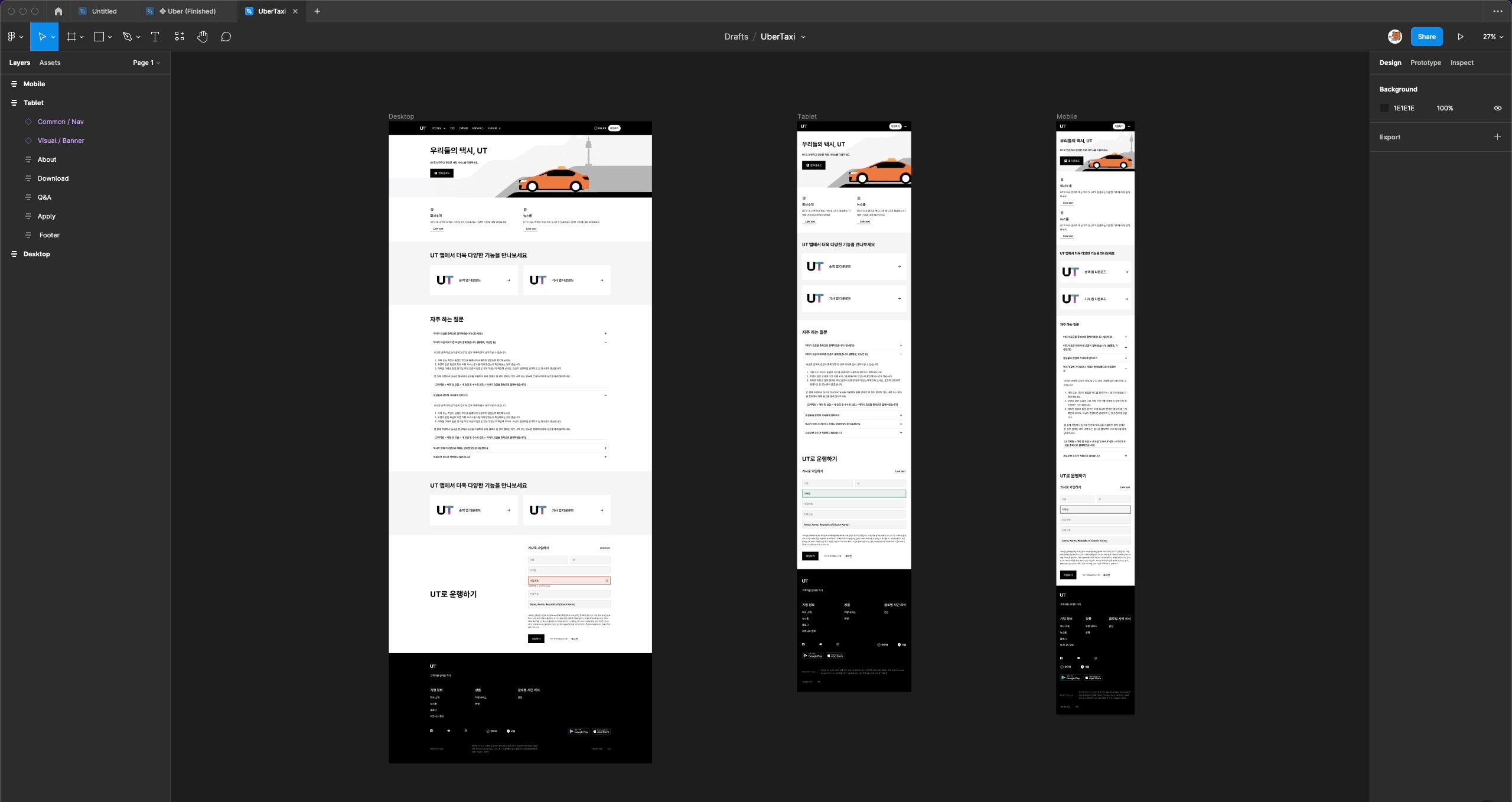Select the Comment tool
1512x802 pixels.
click(226, 37)
